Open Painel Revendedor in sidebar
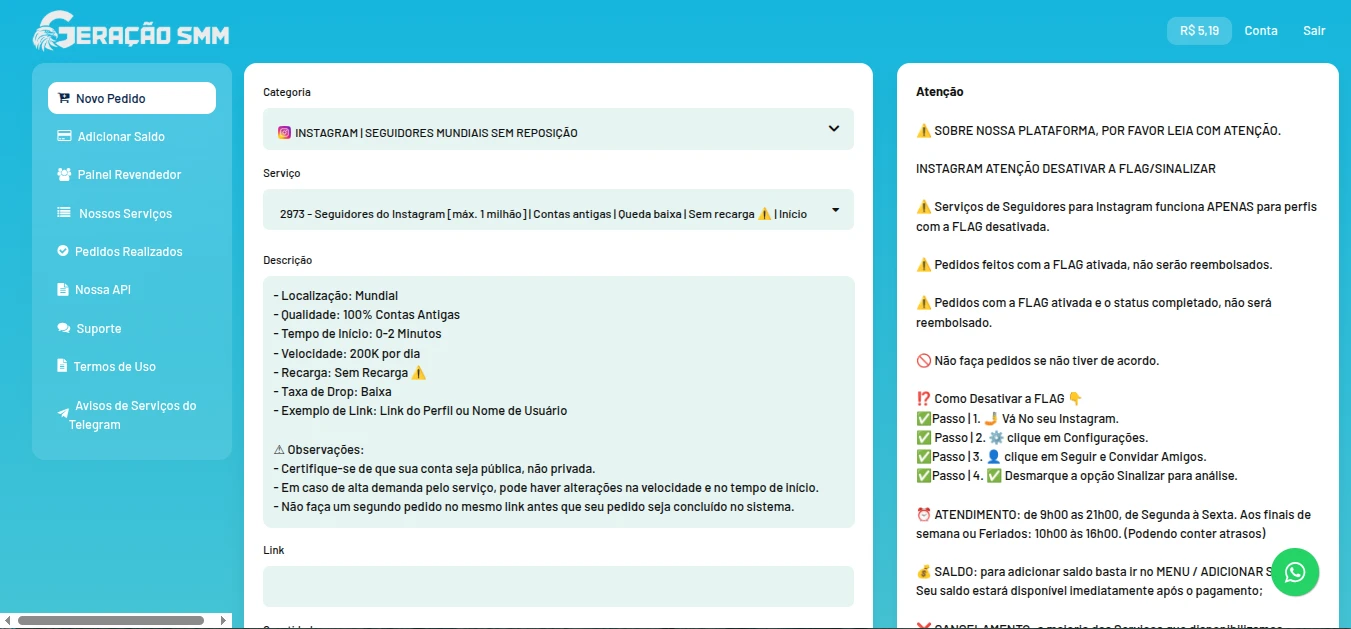This screenshot has width=1351, height=629. (x=129, y=174)
